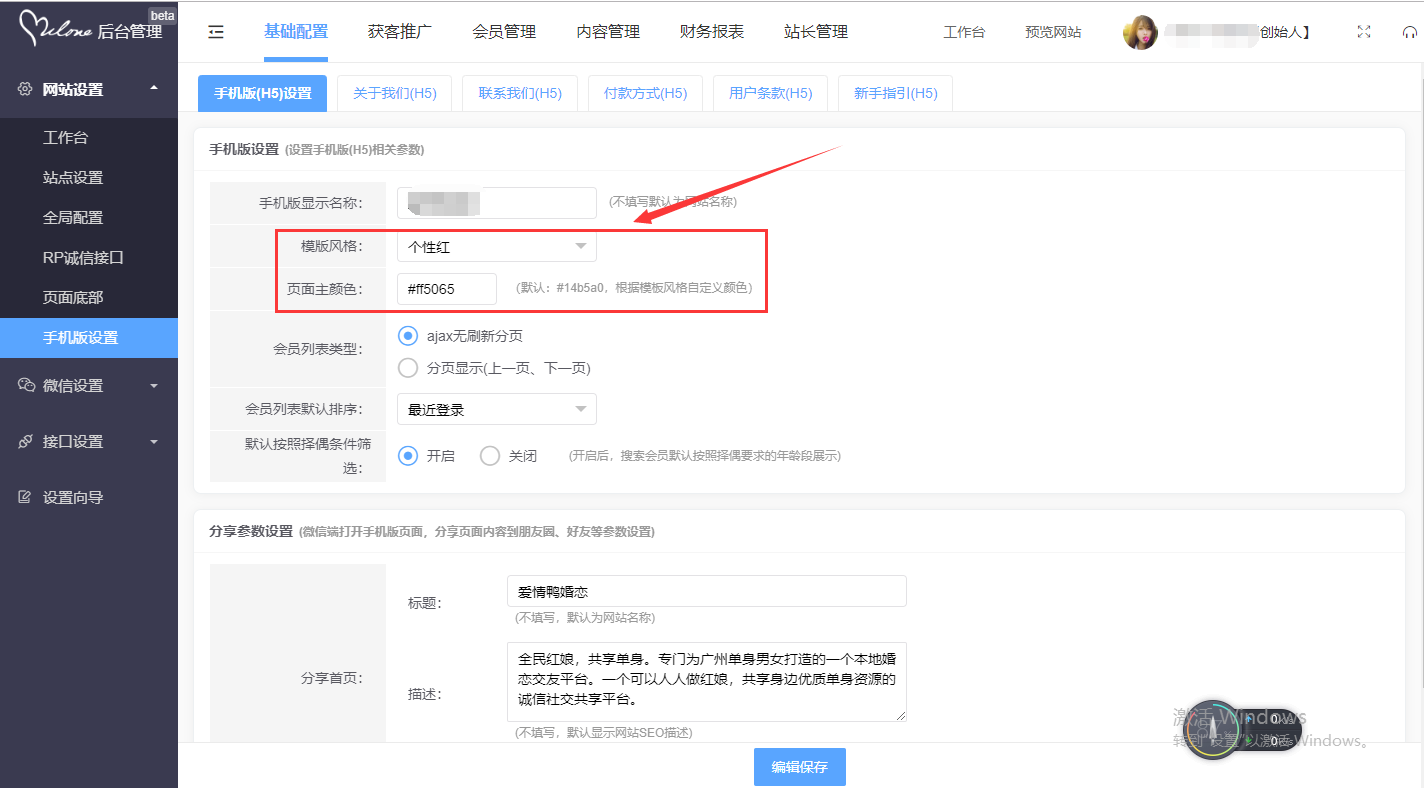Open the 预览网站 link
Viewport: 1424px width, 788px height.
[x=1052, y=32]
